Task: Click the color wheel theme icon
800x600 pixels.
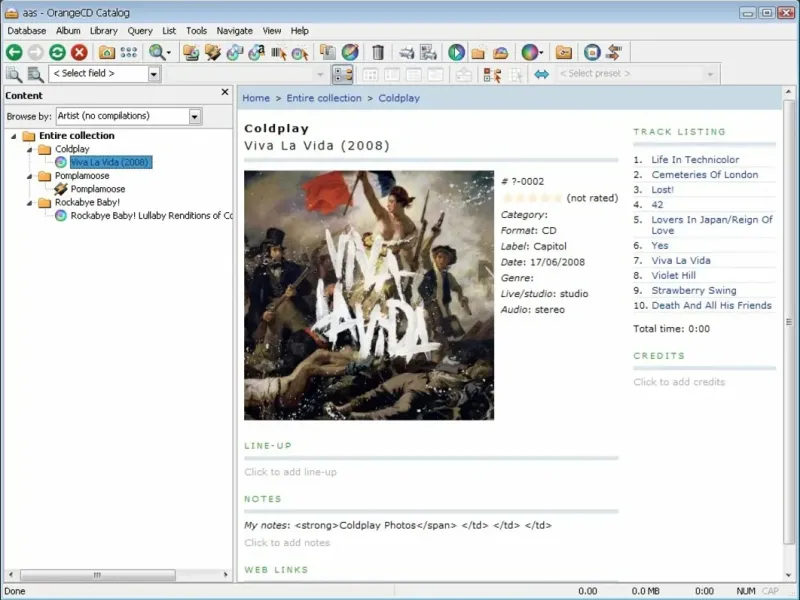Action: coord(530,52)
